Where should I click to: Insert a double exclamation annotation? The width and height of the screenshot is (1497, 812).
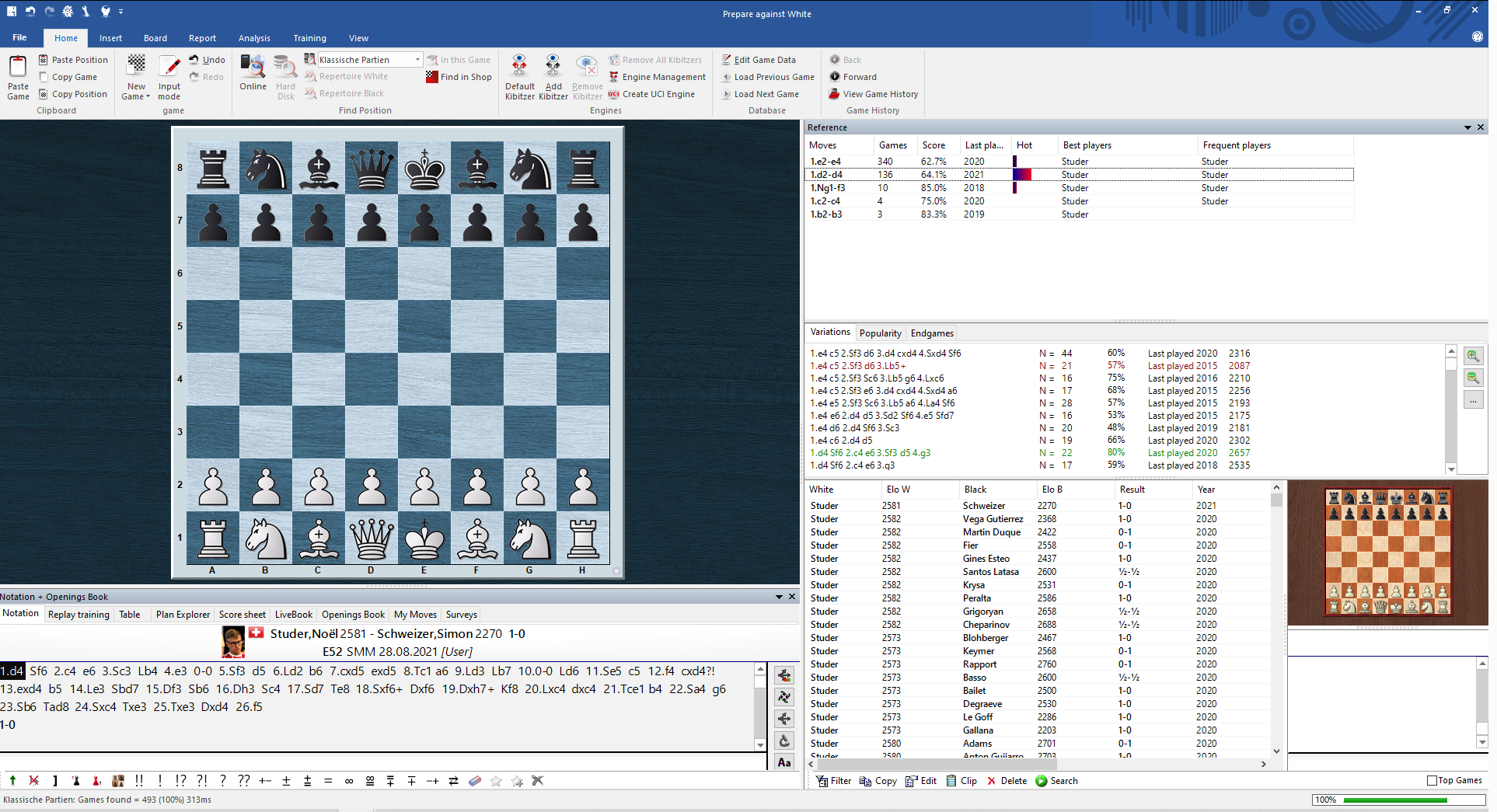coord(139,781)
